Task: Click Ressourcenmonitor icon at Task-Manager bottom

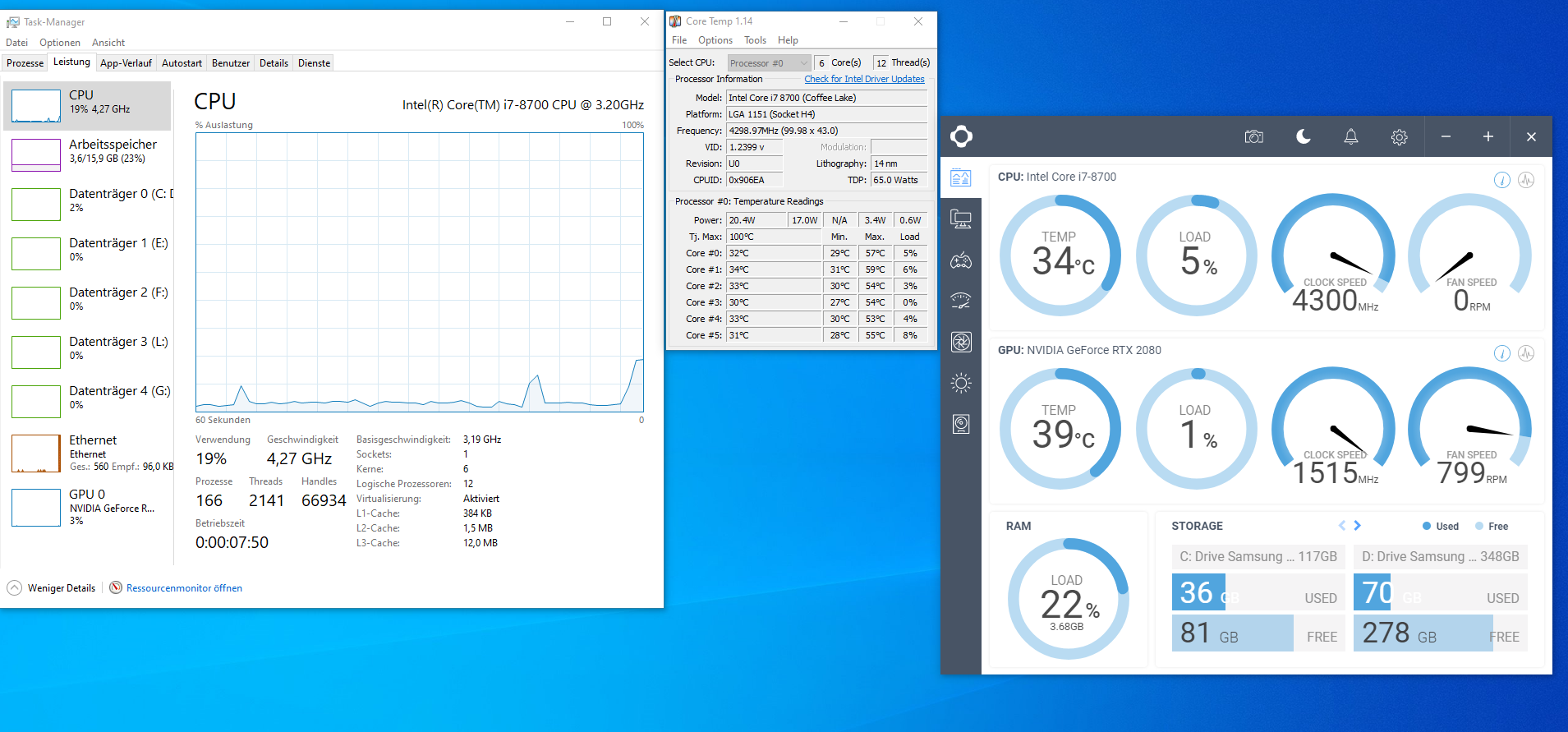Action: pos(116,587)
